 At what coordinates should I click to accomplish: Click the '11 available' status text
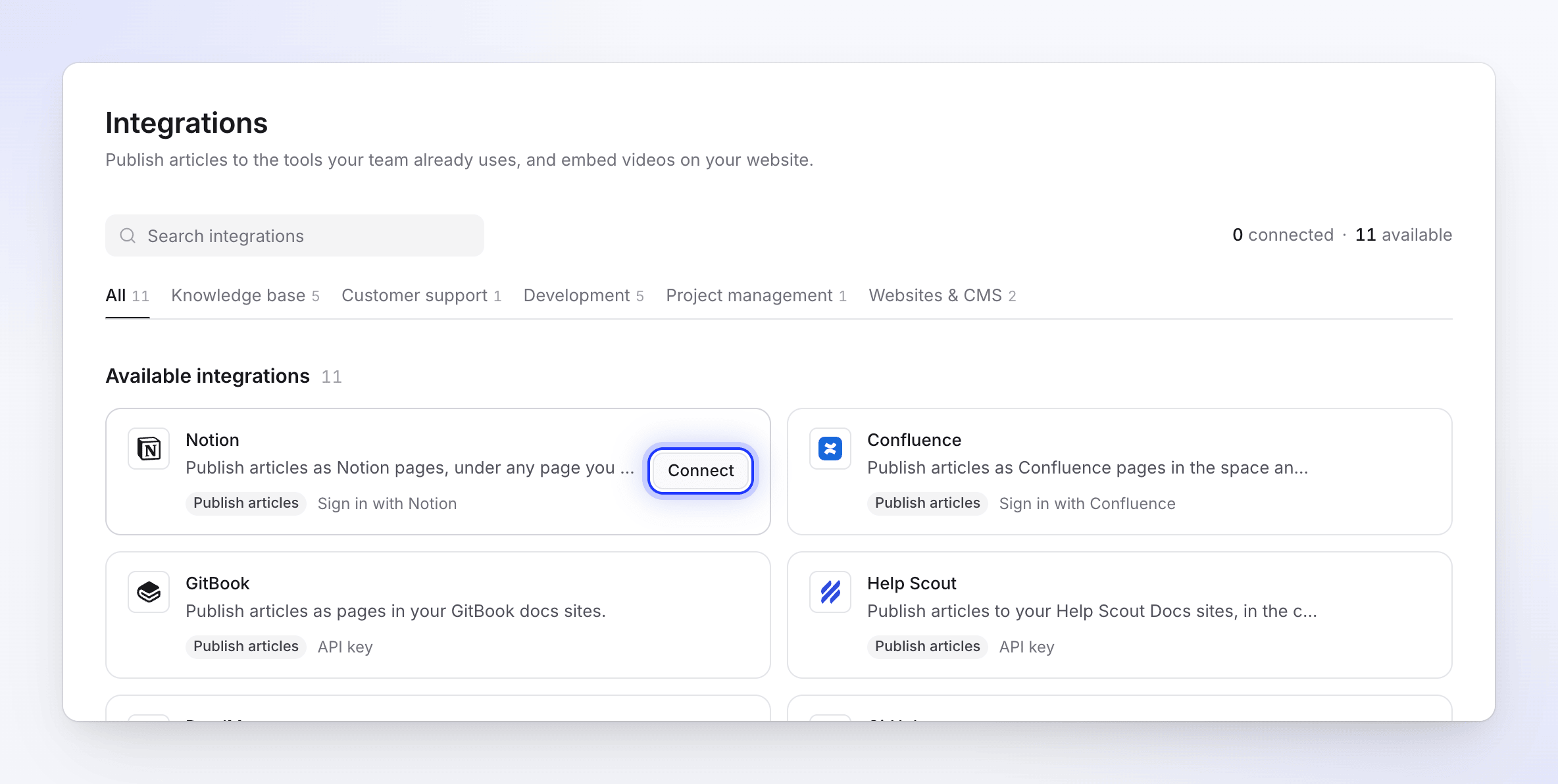click(x=1404, y=235)
